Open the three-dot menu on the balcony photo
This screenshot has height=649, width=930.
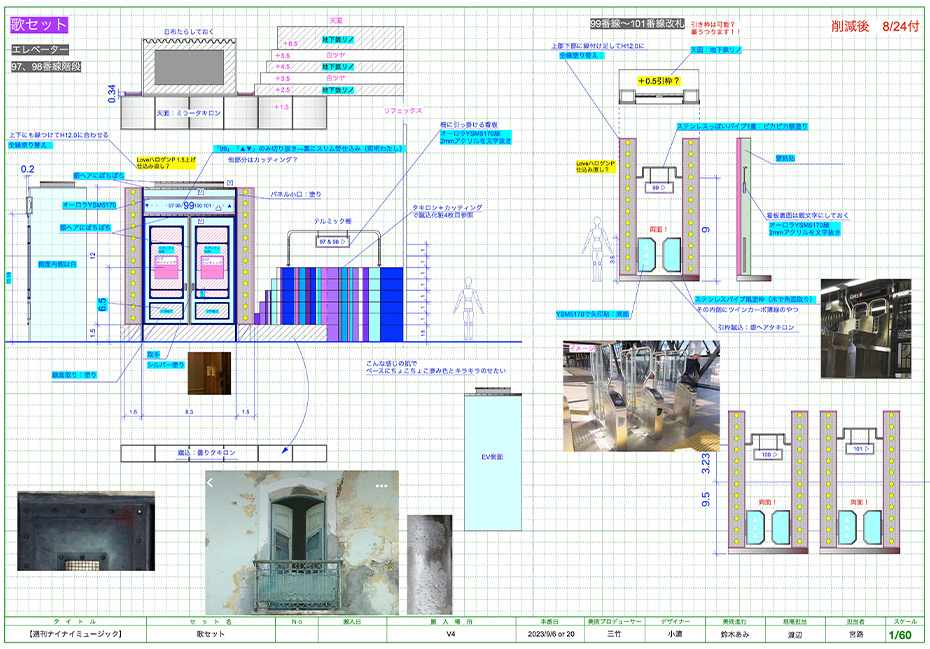click(381, 484)
